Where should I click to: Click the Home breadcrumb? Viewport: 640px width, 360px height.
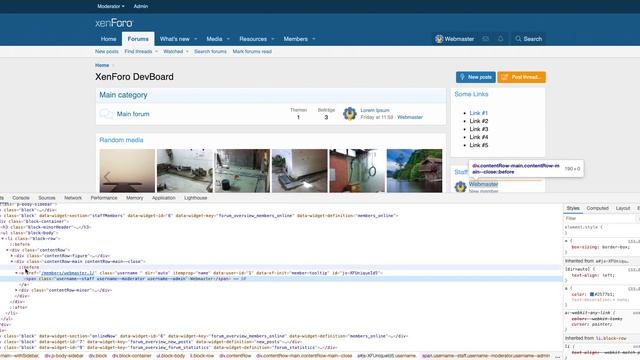pos(102,65)
